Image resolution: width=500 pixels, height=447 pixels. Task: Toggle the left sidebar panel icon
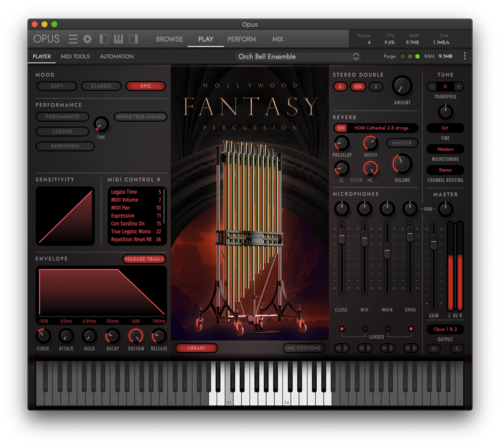point(104,39)
